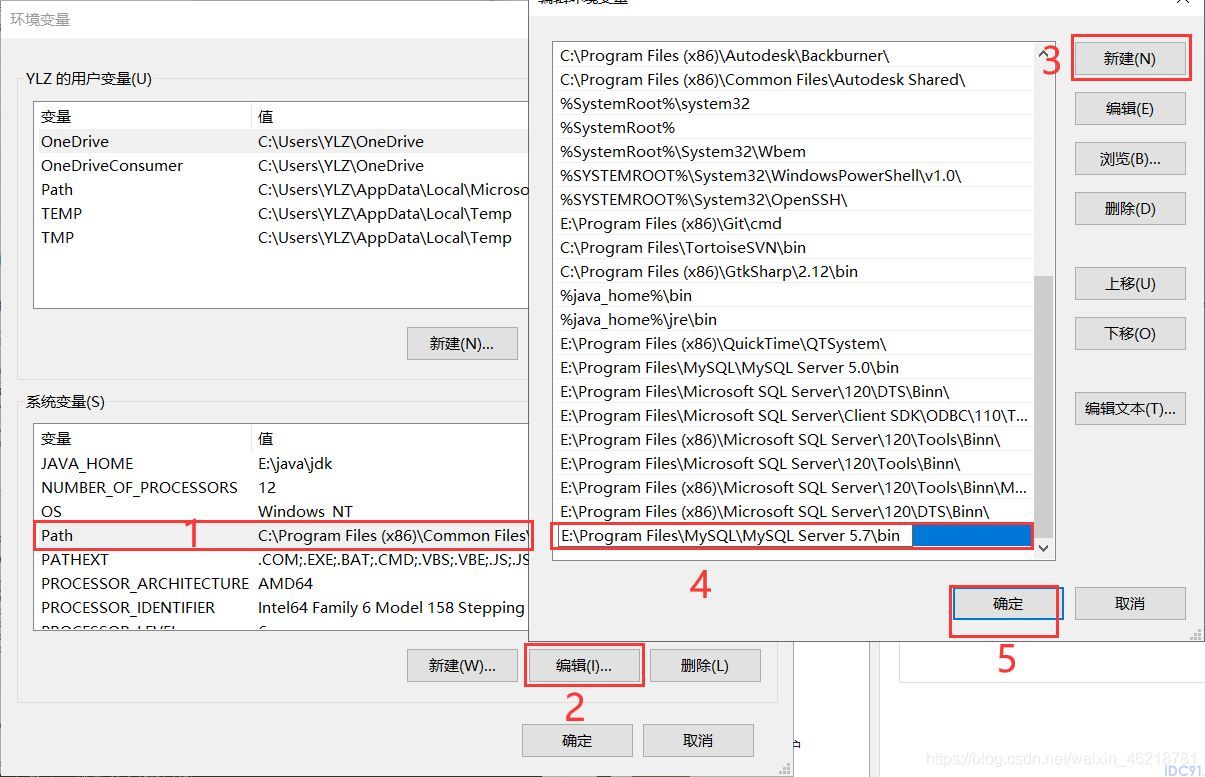Select the MySQL Server 5.0\bin entry

coord(794,368)
